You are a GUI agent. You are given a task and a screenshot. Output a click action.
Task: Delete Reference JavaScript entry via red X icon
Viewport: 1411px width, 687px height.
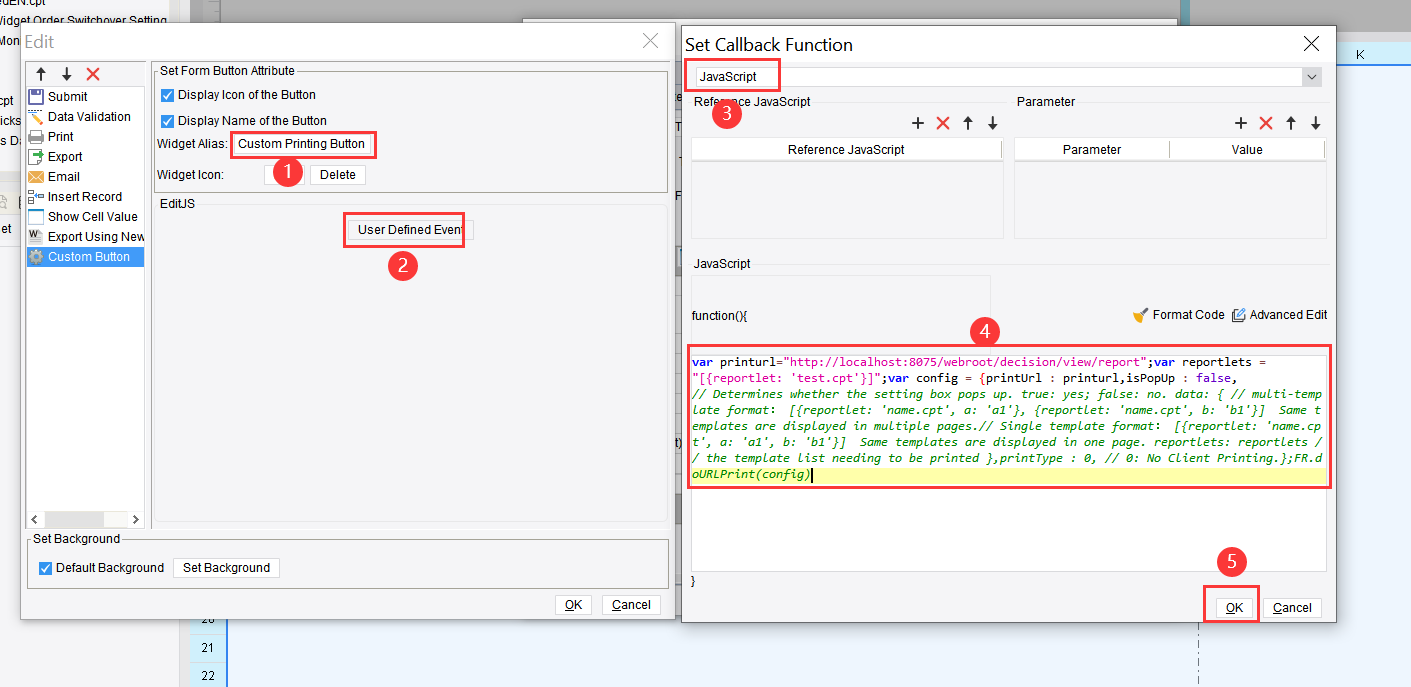coord(942,123)
